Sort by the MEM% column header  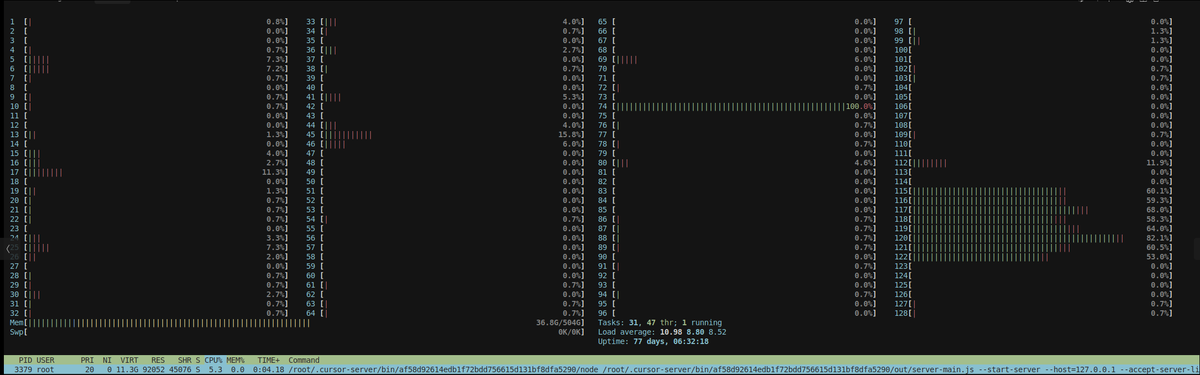[x=236, y=359]
